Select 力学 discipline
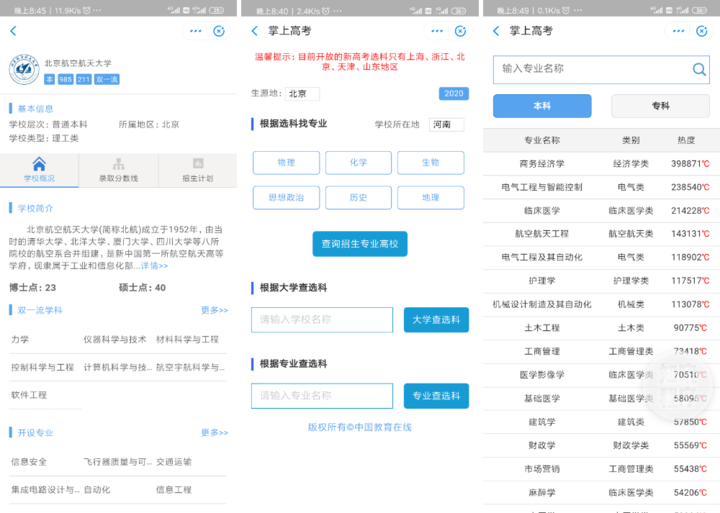 [20, 339]
